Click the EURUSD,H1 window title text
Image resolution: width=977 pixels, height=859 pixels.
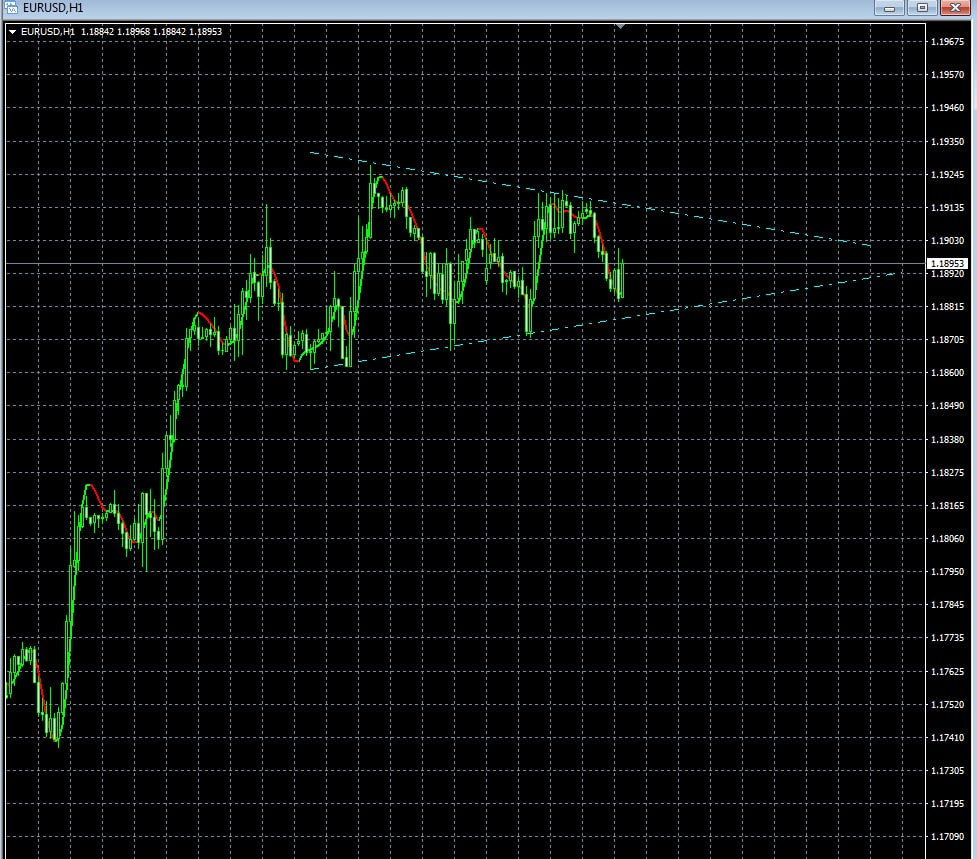click(x=53, y=8)
